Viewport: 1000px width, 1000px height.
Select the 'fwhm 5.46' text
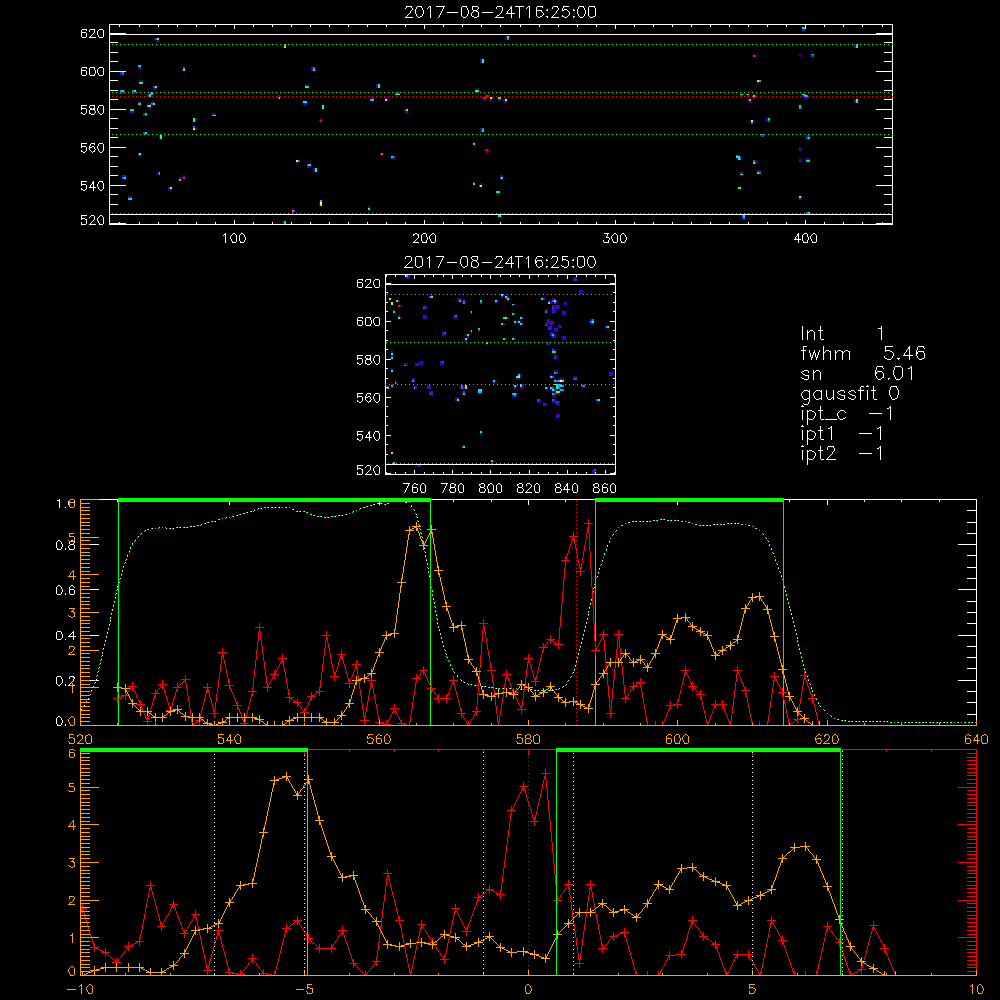(x=863, y=353)
